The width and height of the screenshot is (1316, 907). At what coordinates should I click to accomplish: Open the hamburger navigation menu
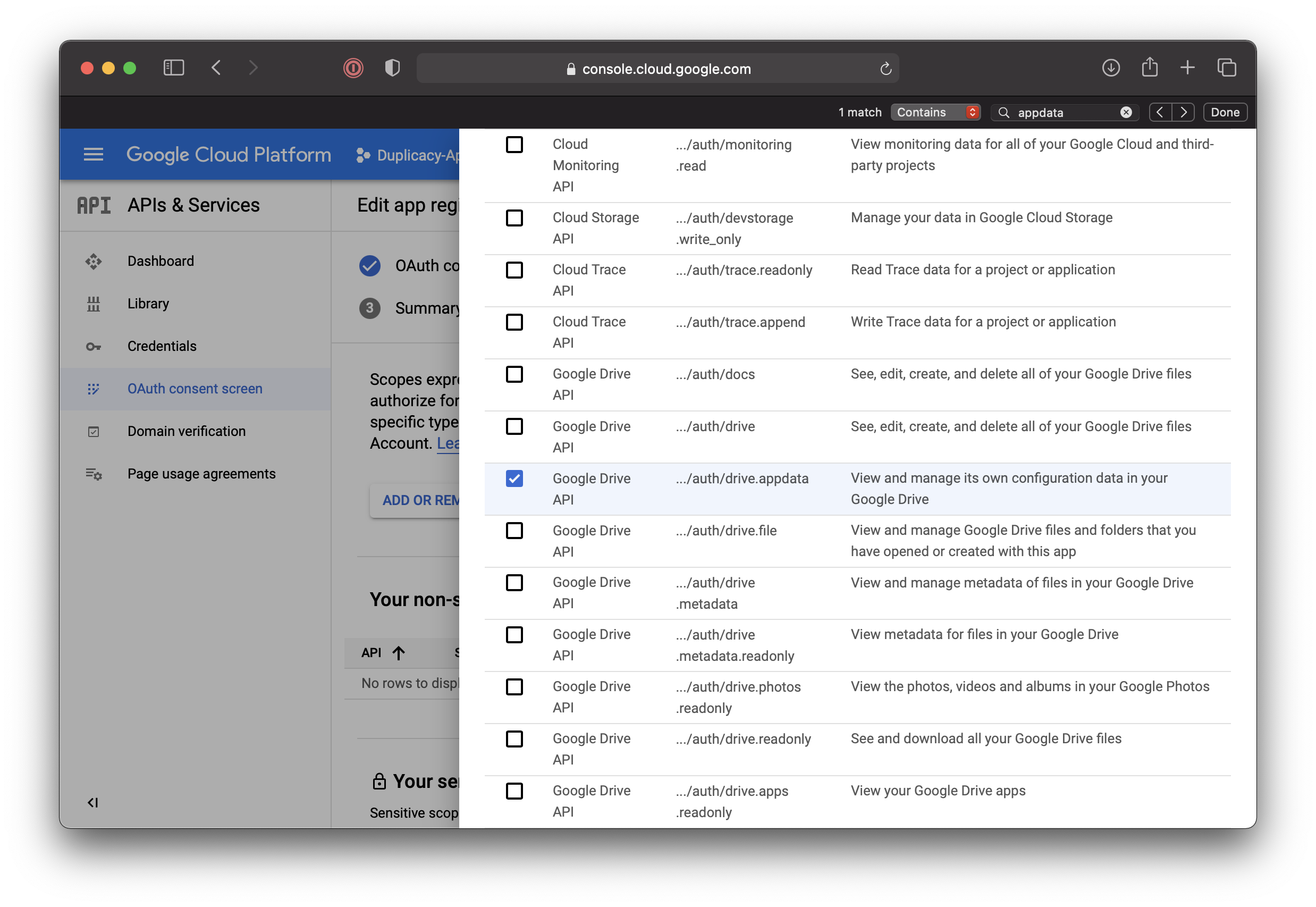93,154
